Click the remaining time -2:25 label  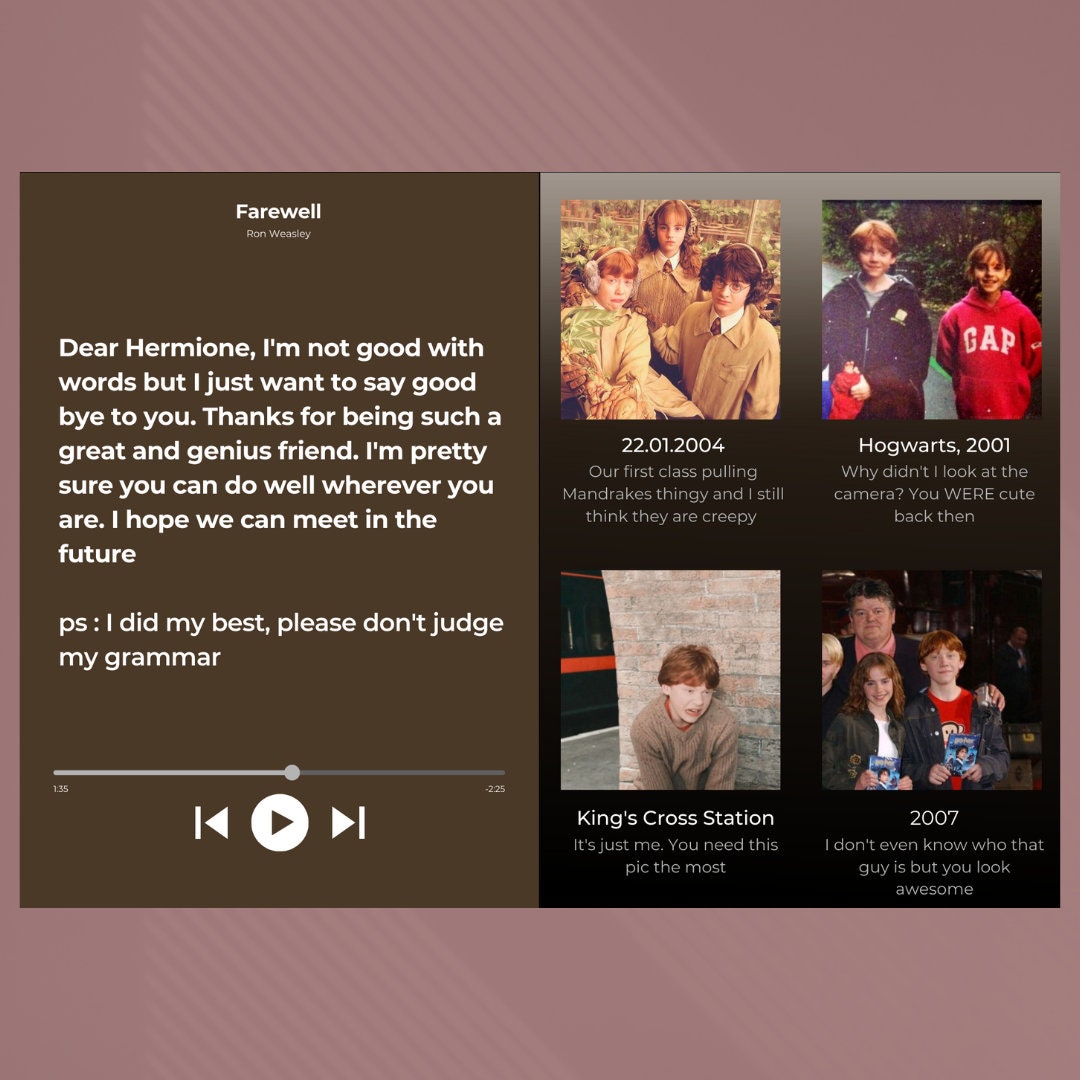pyautogui.click(x=495, y=789)
